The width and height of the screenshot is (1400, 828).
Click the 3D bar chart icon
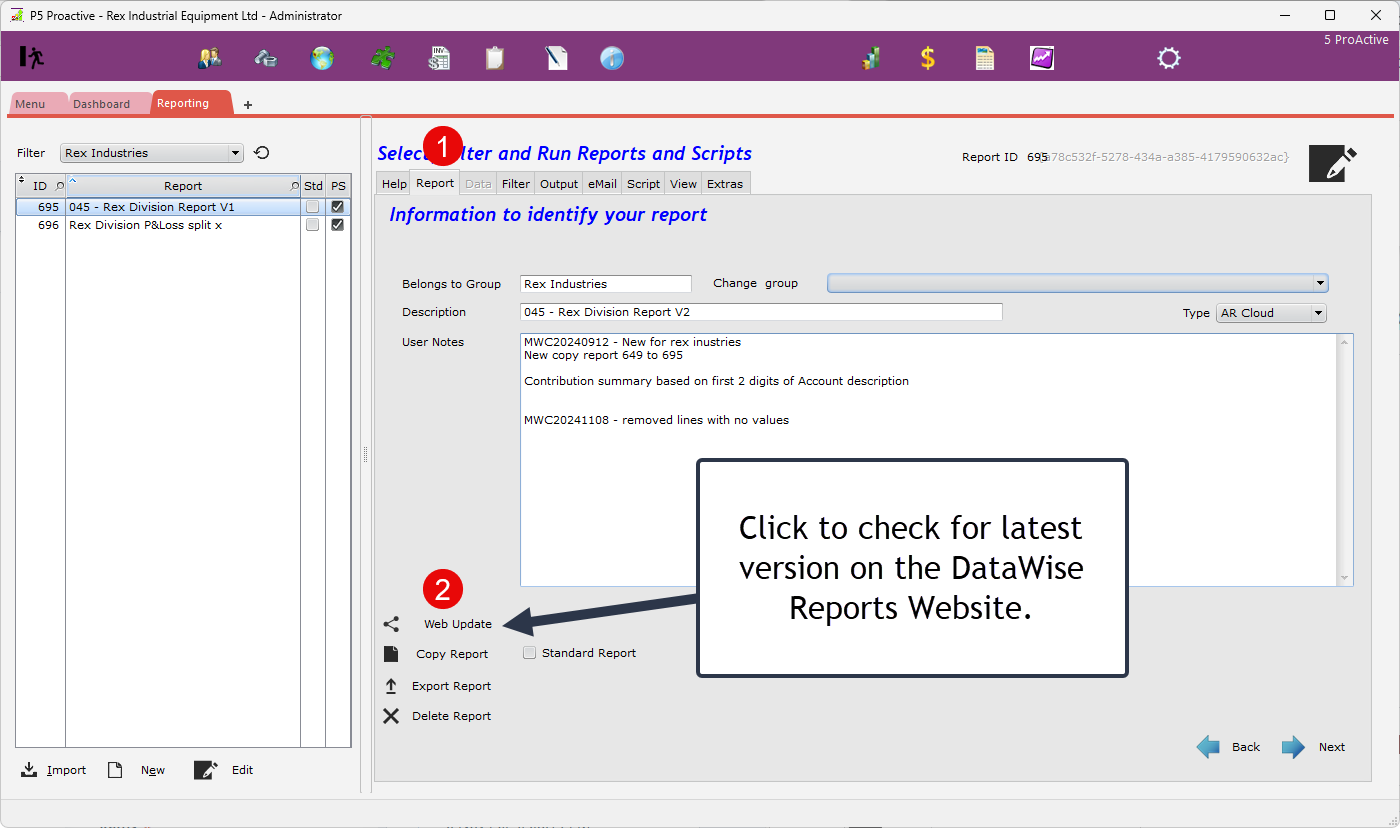[x=871, y=58]
